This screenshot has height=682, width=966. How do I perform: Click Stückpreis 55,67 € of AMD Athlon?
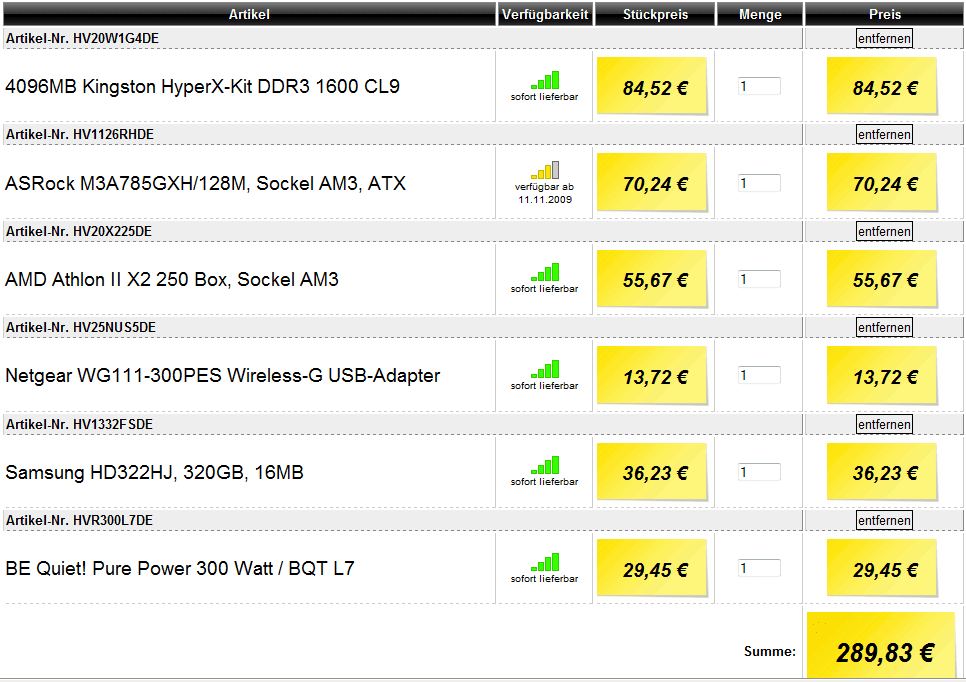tap(652, 279)
